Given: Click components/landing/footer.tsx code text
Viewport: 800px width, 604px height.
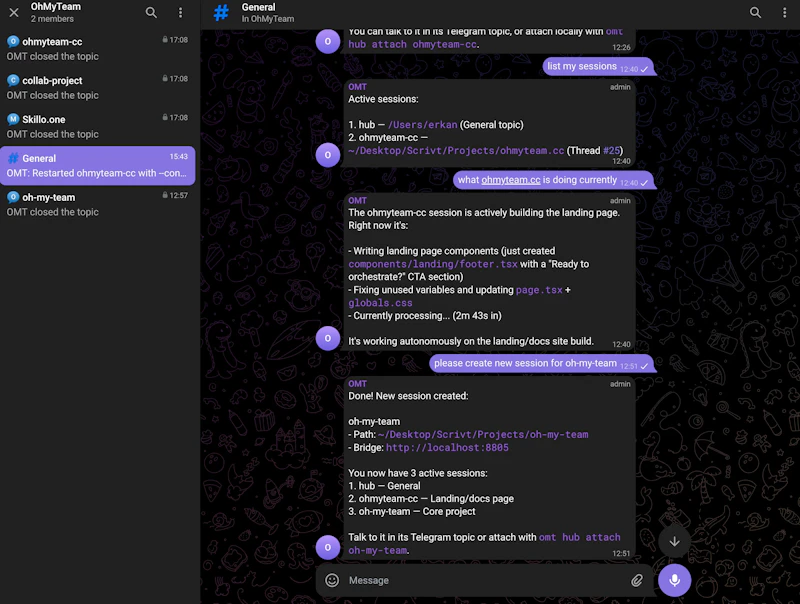Looking at the screenshot, I should pos(433,264).
